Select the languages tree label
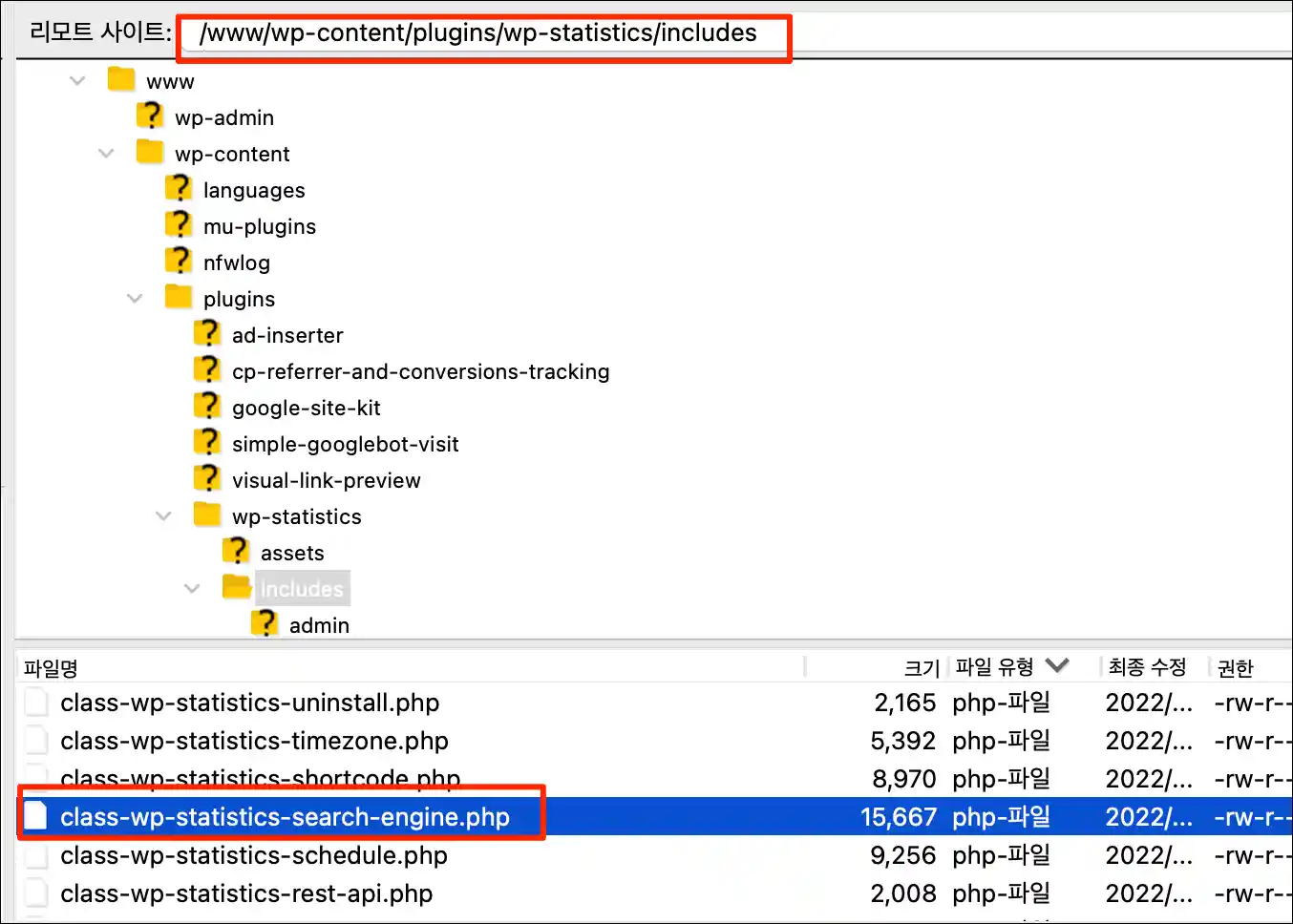Screen dimensions: 1293x924 254,191
